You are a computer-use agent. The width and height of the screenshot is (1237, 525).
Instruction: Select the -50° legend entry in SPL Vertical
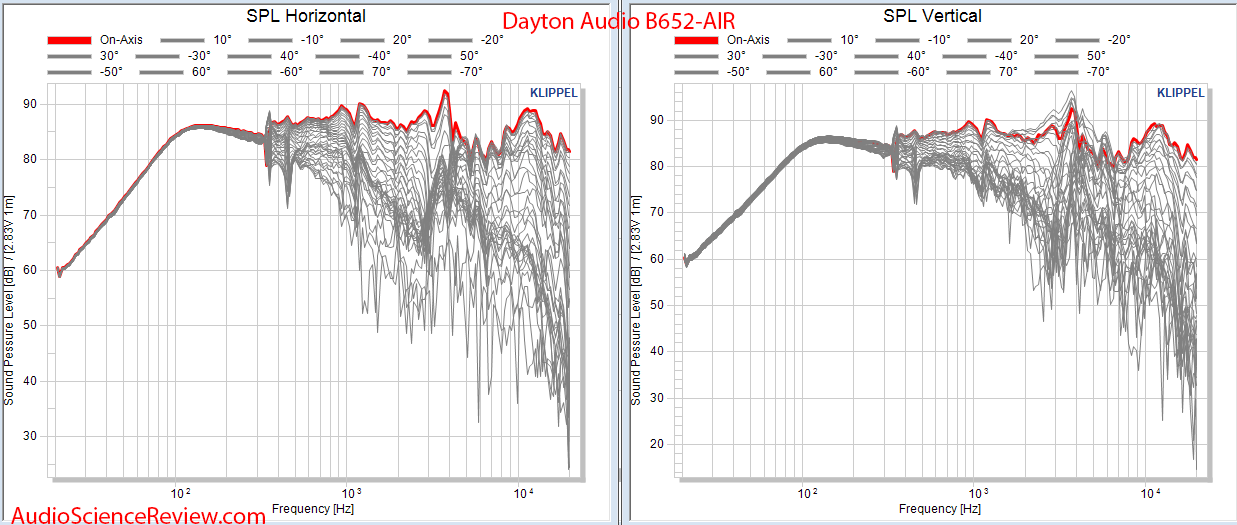pyautogui.click(x=711, y=72)
